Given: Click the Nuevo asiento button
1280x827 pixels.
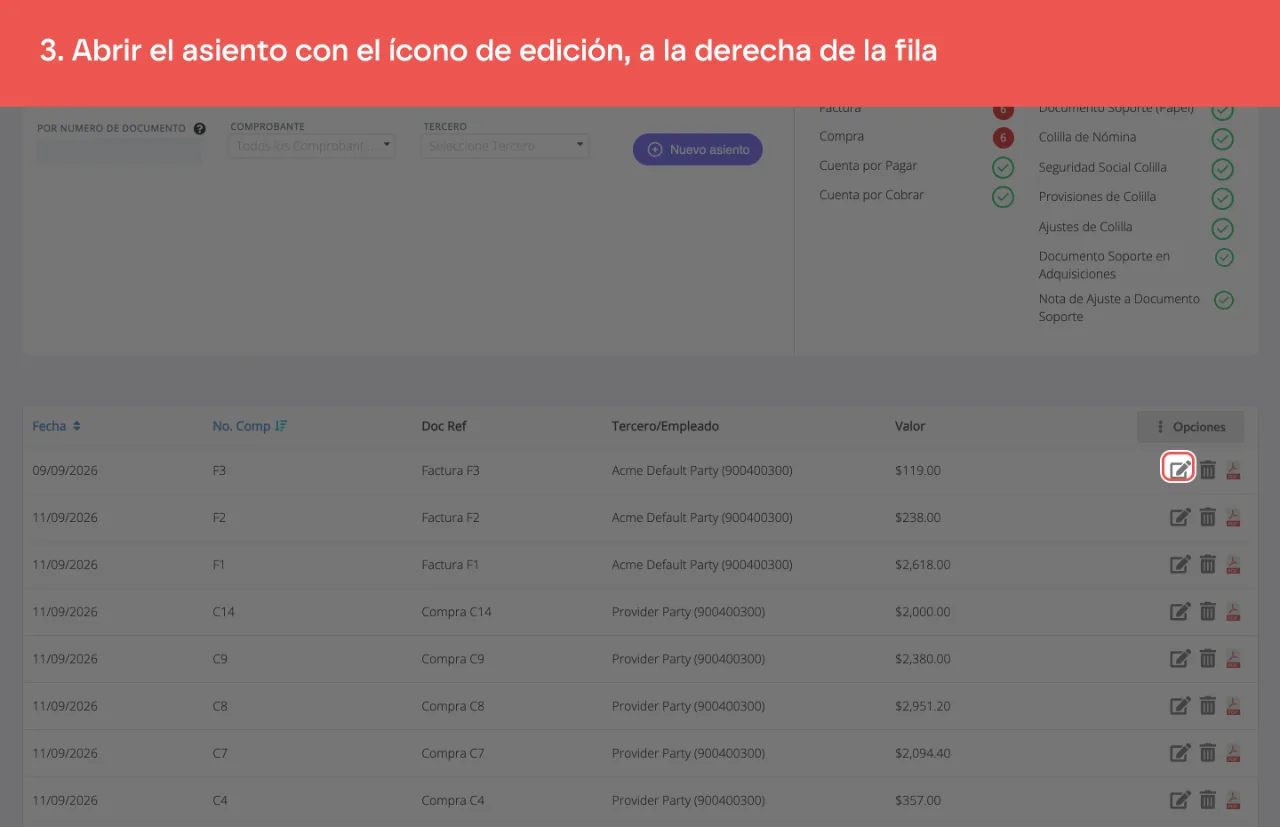Looking at the screenshot, I should [x=698, y=149].
